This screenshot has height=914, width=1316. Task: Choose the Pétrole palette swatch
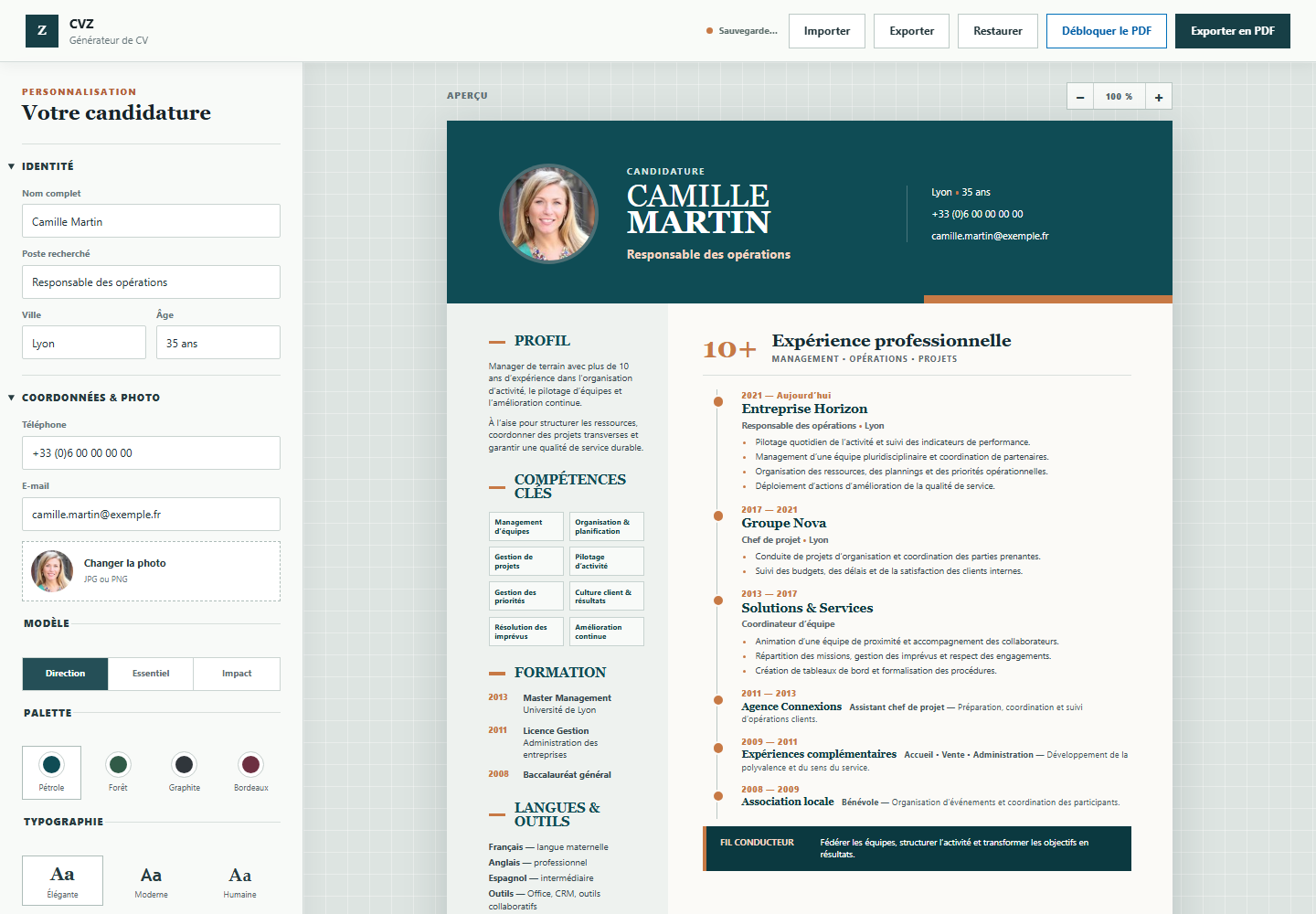(x=52, y=772)
